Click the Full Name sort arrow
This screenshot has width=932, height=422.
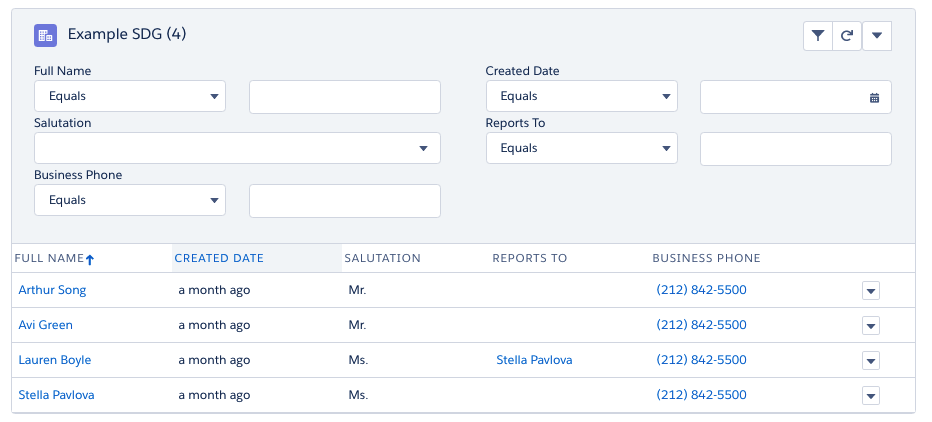tap(90, 259)
